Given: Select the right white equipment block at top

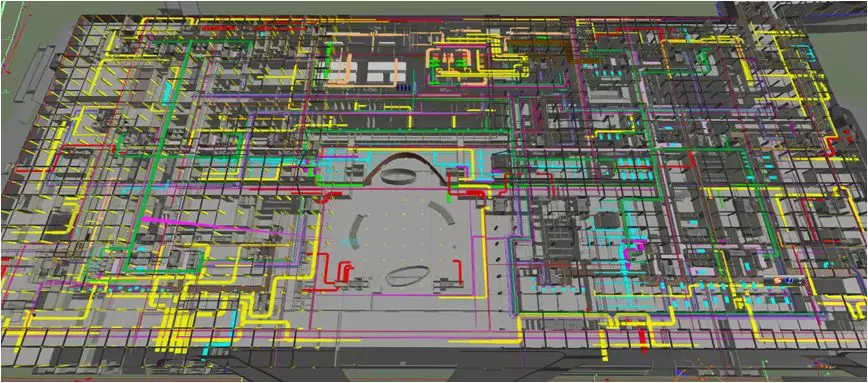Looking at the screenshot, I should click(387, 71).
